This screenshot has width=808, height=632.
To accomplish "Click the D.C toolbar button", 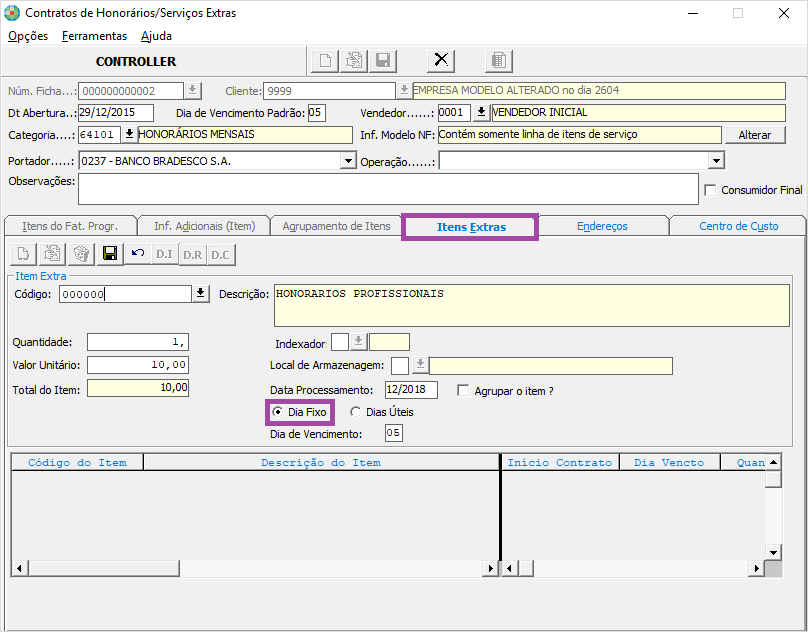I will [221, 254].
